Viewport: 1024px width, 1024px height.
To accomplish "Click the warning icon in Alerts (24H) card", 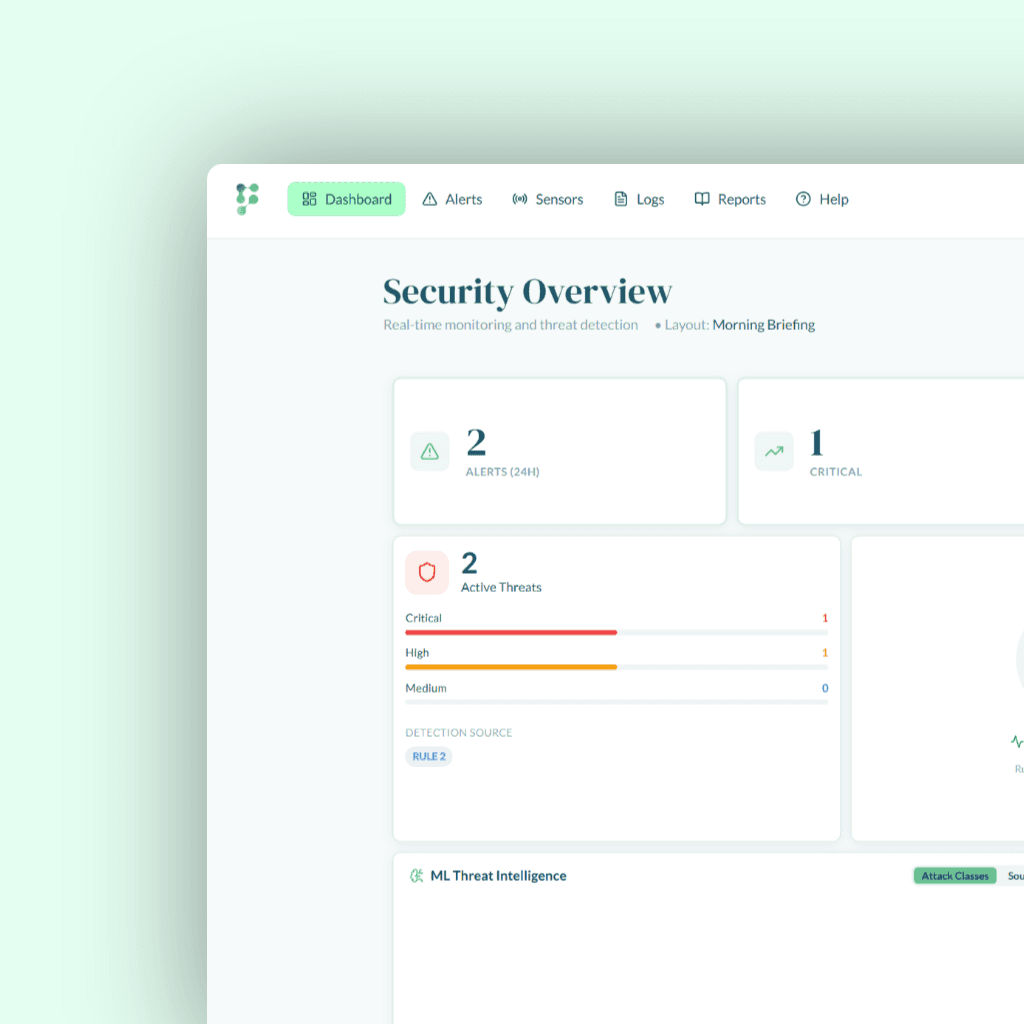I will click(430, 451).
